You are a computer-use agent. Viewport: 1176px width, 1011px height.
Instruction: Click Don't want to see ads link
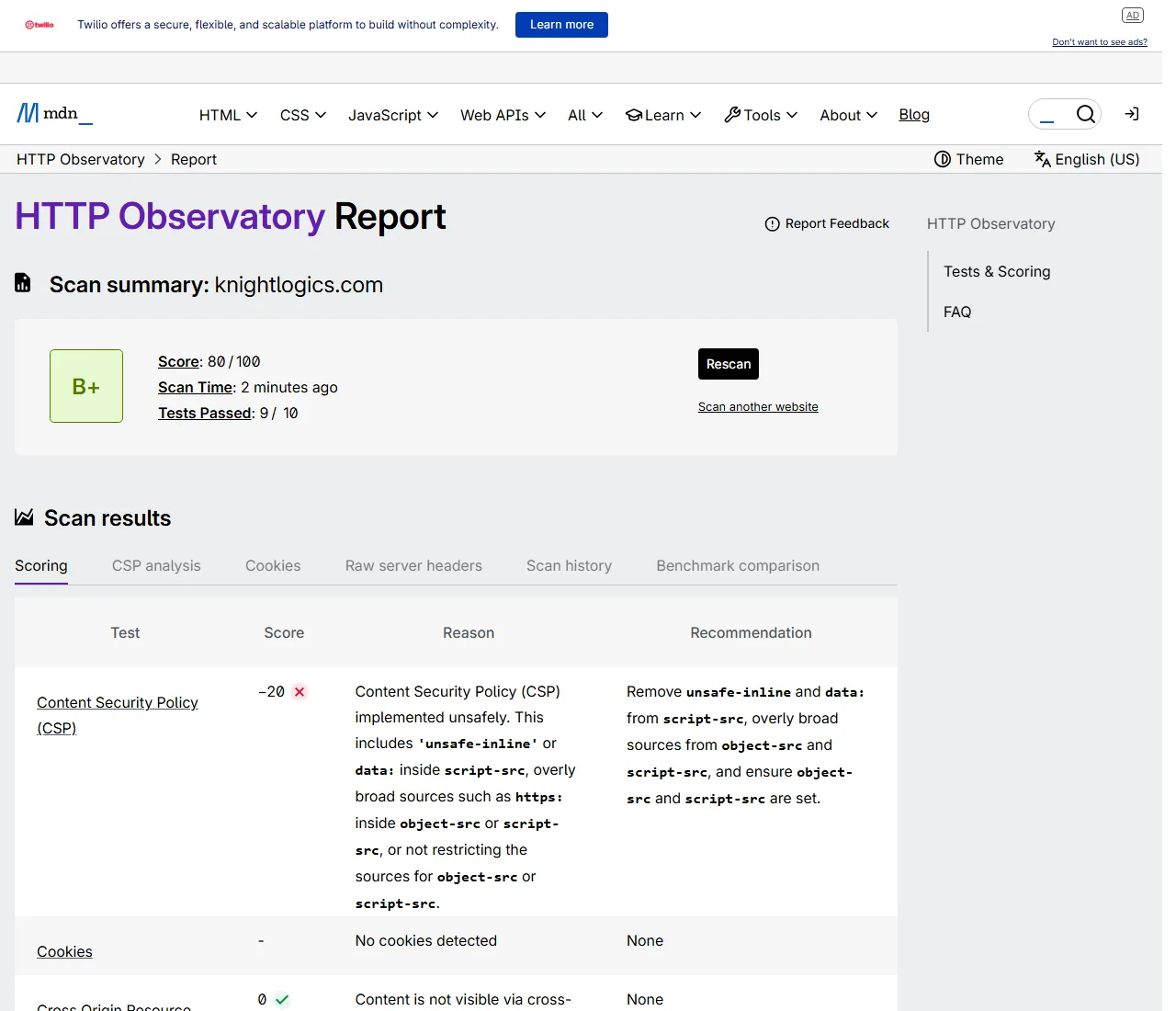coord(1100,42)
